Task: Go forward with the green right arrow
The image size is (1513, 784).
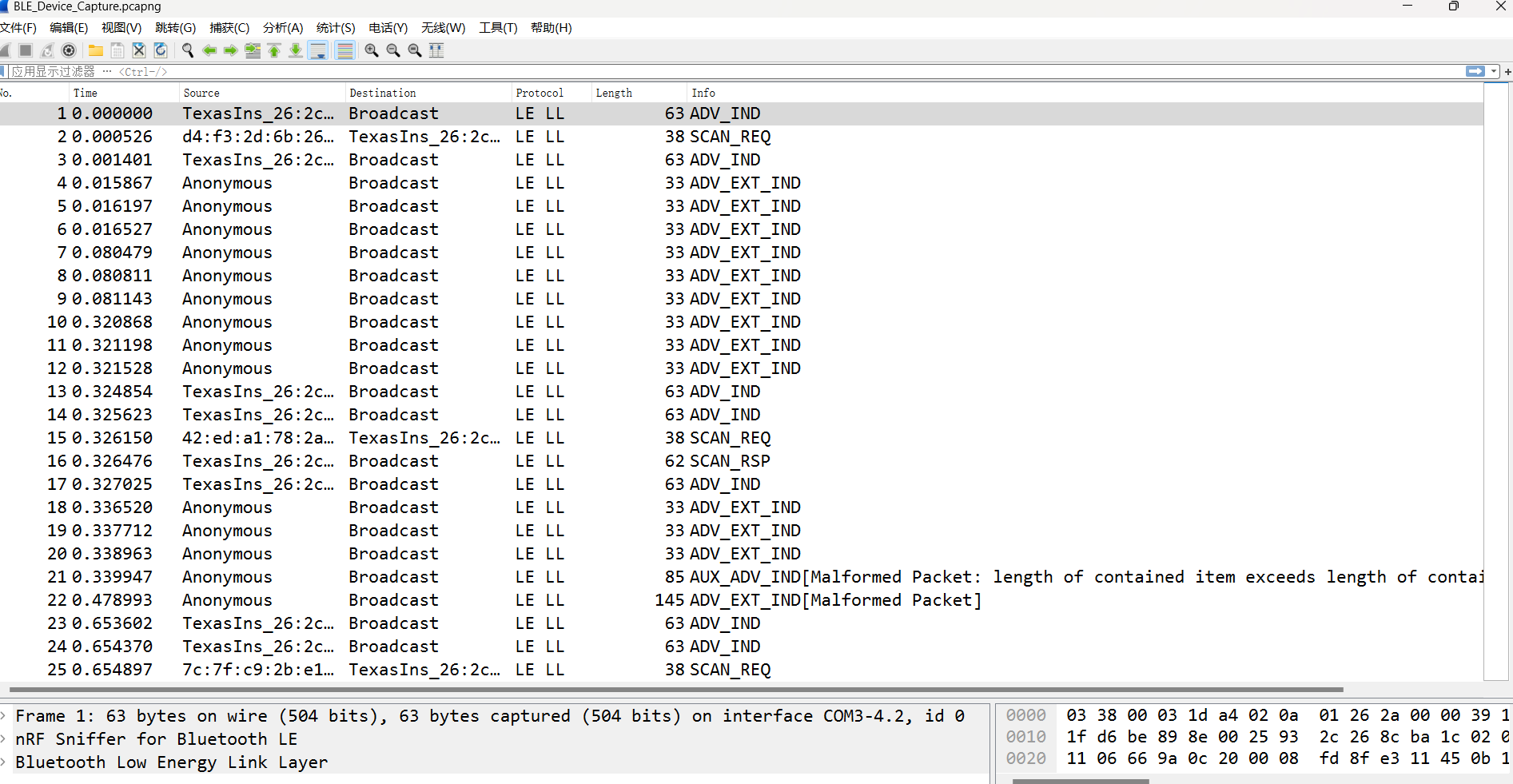Action: click(x=231, y=50)
